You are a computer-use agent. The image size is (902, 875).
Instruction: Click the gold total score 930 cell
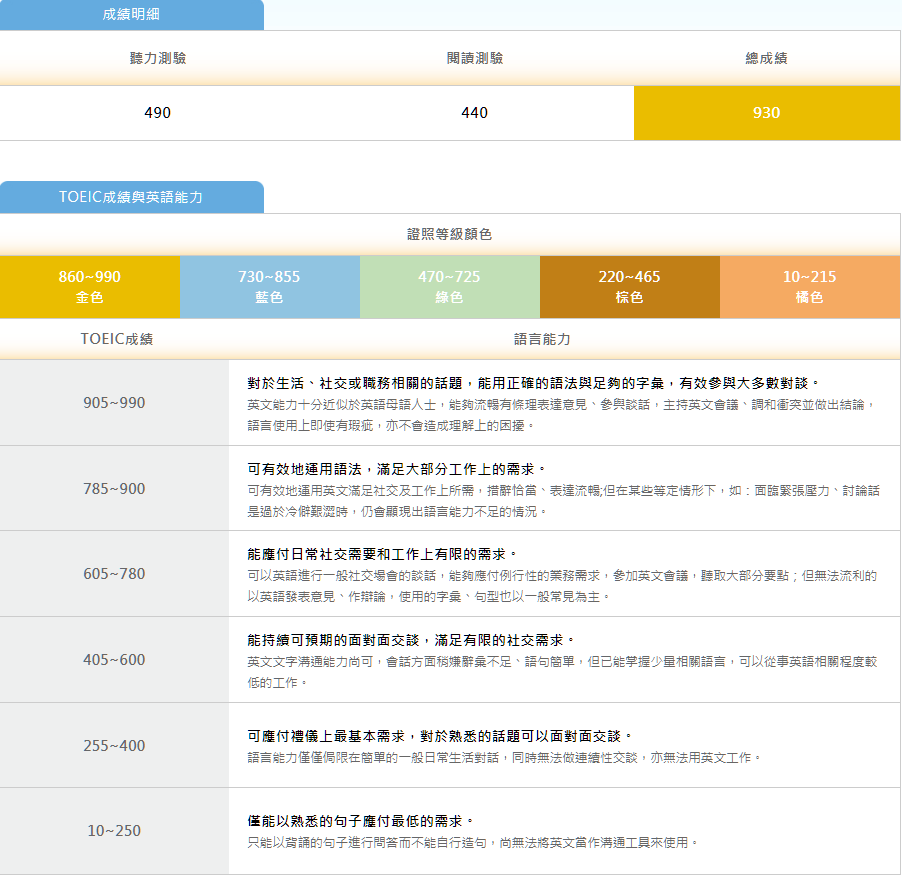[x=767, y=113]
